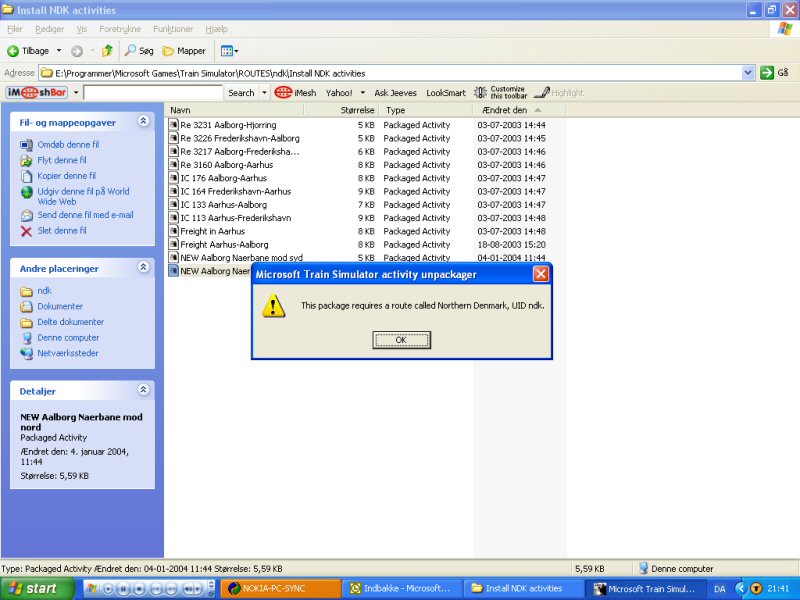
Task: Open the Hjælp menu
Action: coord(216,29)
